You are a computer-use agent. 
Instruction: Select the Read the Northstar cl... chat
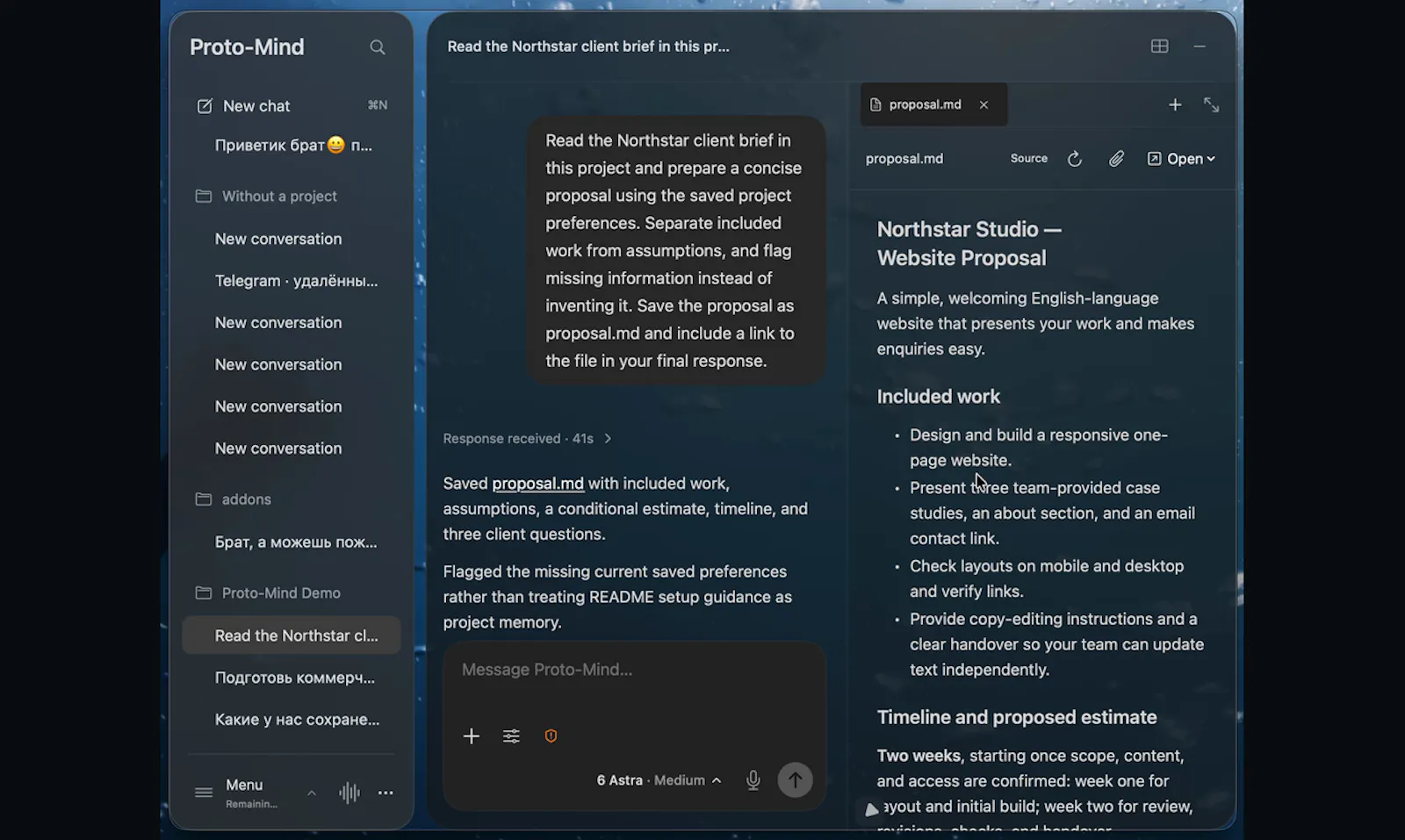(x=292, y=635)
